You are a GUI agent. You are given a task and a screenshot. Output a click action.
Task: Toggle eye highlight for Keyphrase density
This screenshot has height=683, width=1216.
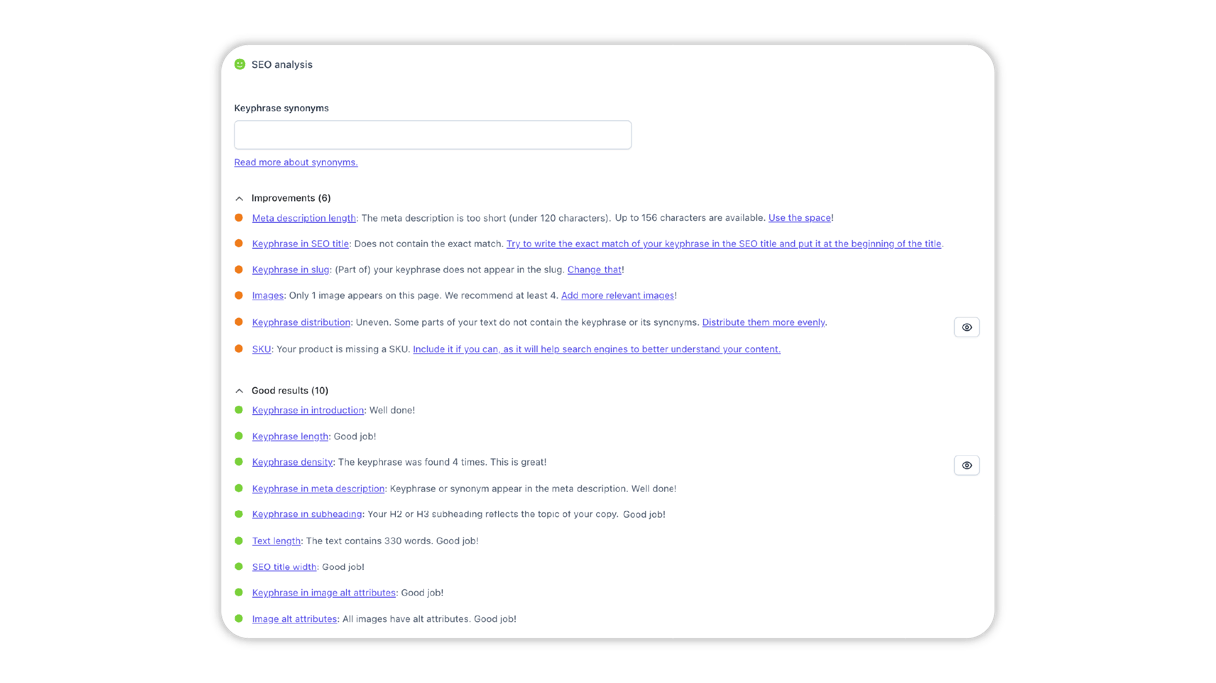click(x=966, y=465)
